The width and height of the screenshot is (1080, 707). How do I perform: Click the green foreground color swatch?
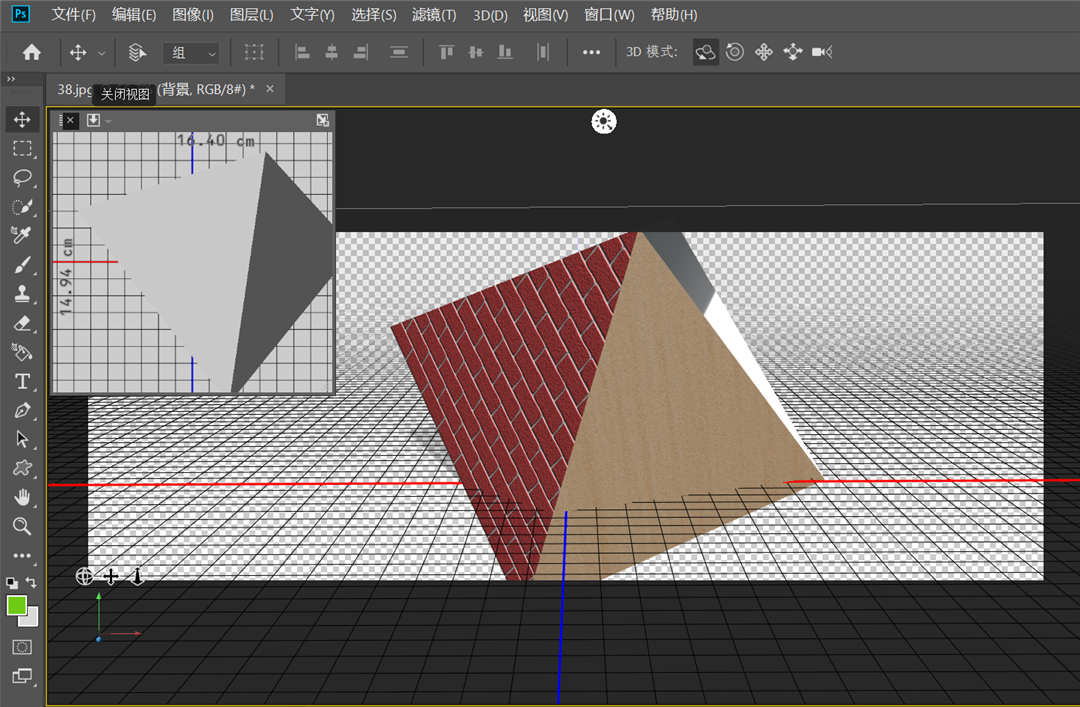17,605
